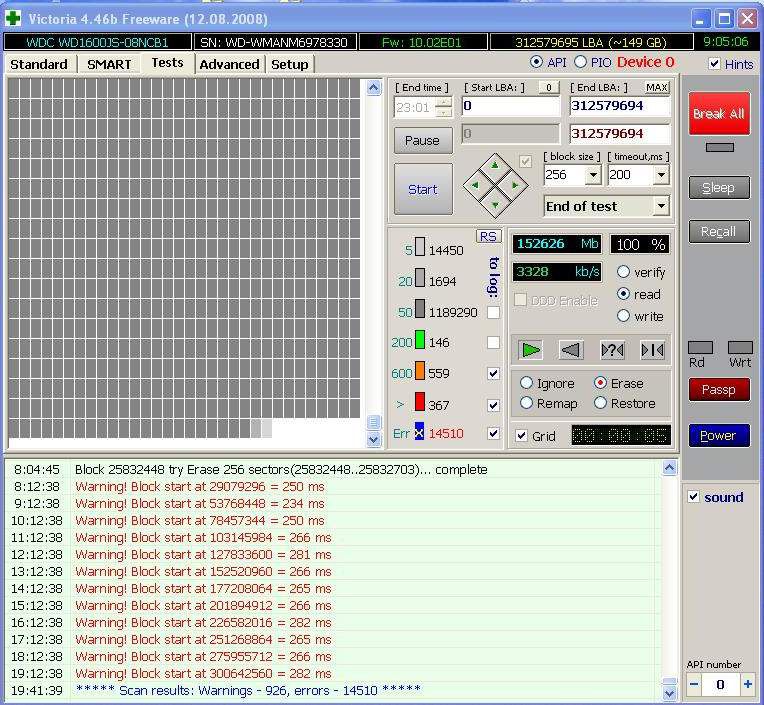Select the Remap bad block option
Image resolution: width=764 pixels, height=705 pixels.
tap(526, 403)
